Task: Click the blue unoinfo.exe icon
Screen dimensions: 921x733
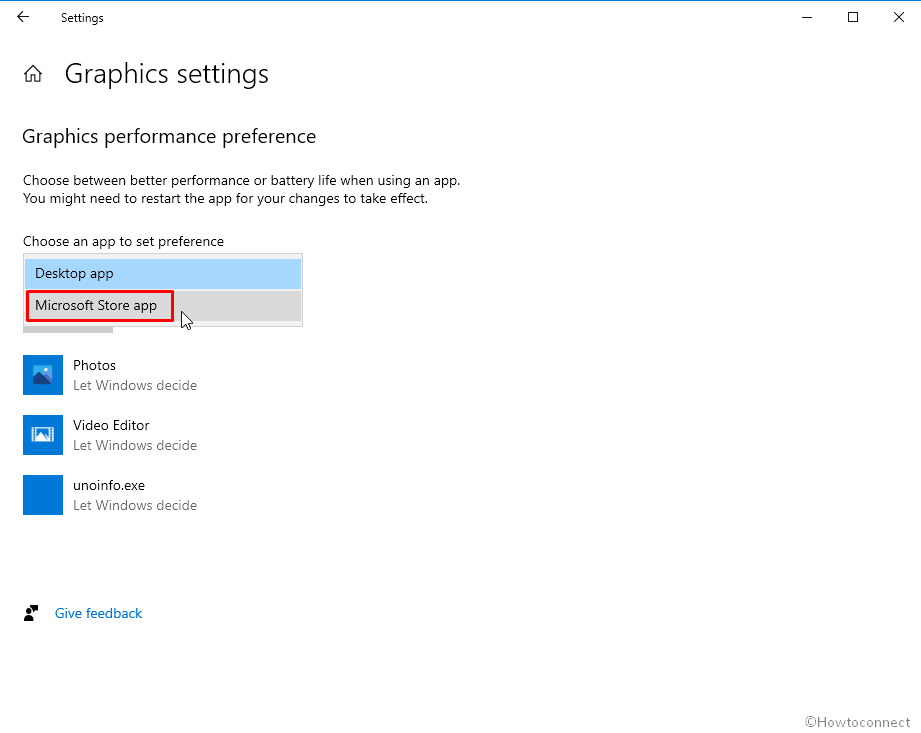Action: point(43,495)
